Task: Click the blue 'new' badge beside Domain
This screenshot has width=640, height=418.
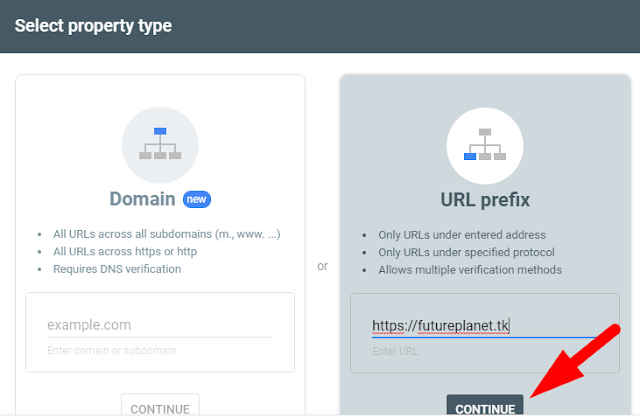Action: (197, 200)
